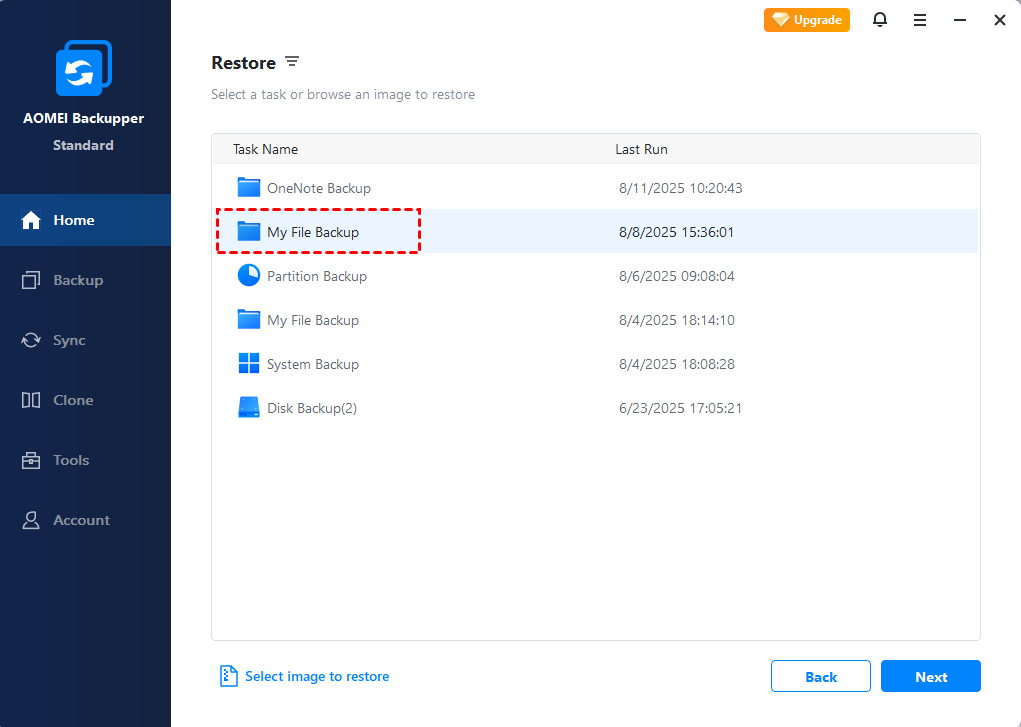Image resolution: width=1021 pixels, height=727 pixels.
Task: Click the Disk Backup(2) drive icon
Action: point(248,407)
